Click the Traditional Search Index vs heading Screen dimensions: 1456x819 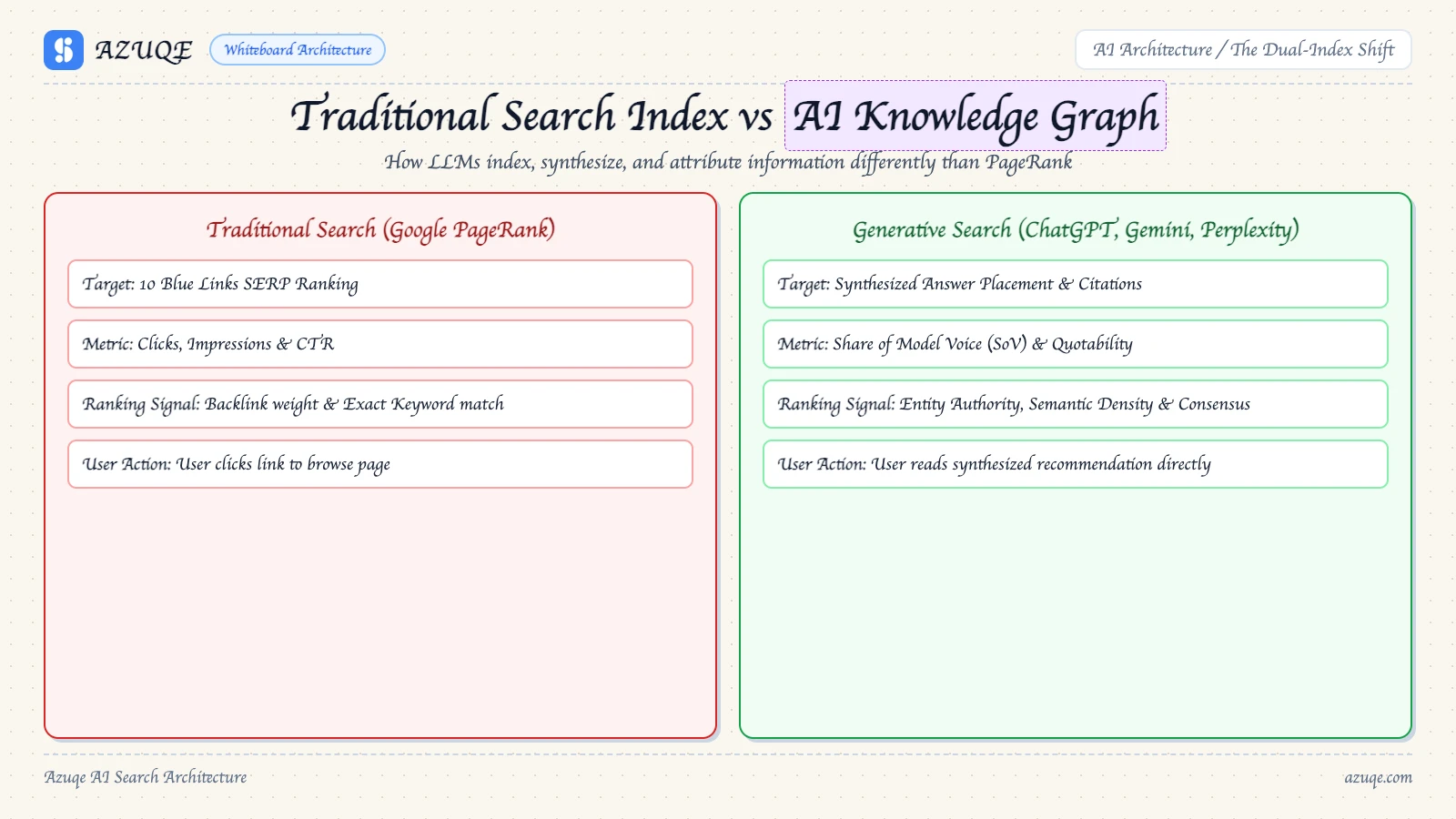click(x=532, y=116)
